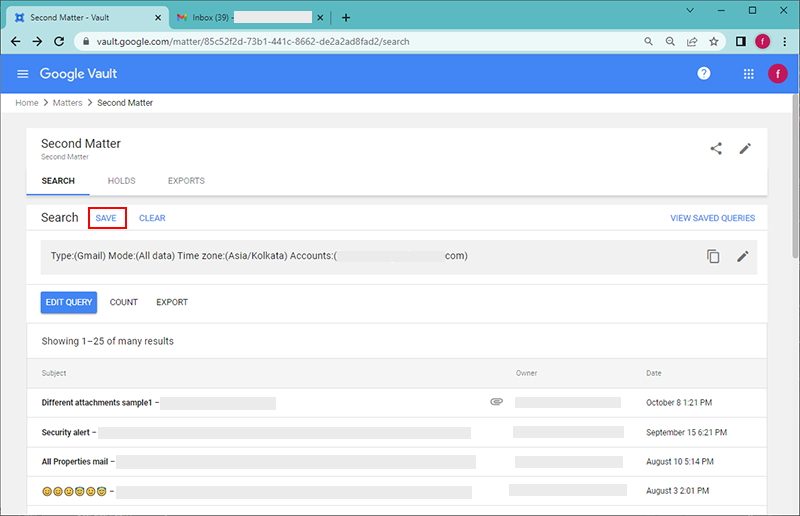
Task: Copy the search query text
Action: point(713,256)
